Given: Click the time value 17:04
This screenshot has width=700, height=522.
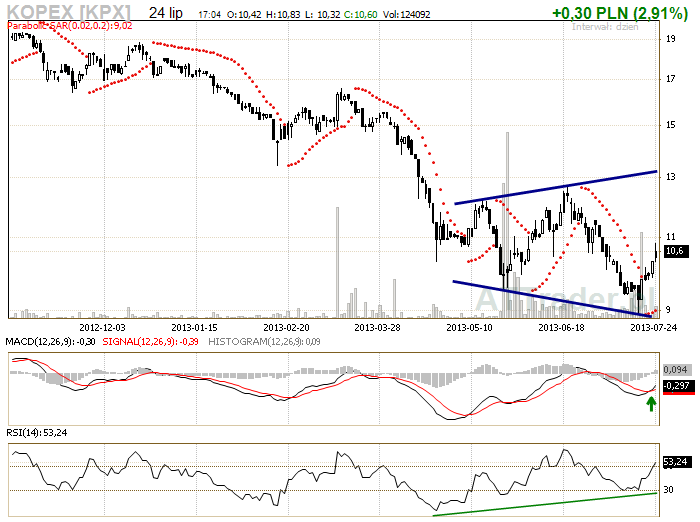Looking at the screenshot, I should [209, 15].
